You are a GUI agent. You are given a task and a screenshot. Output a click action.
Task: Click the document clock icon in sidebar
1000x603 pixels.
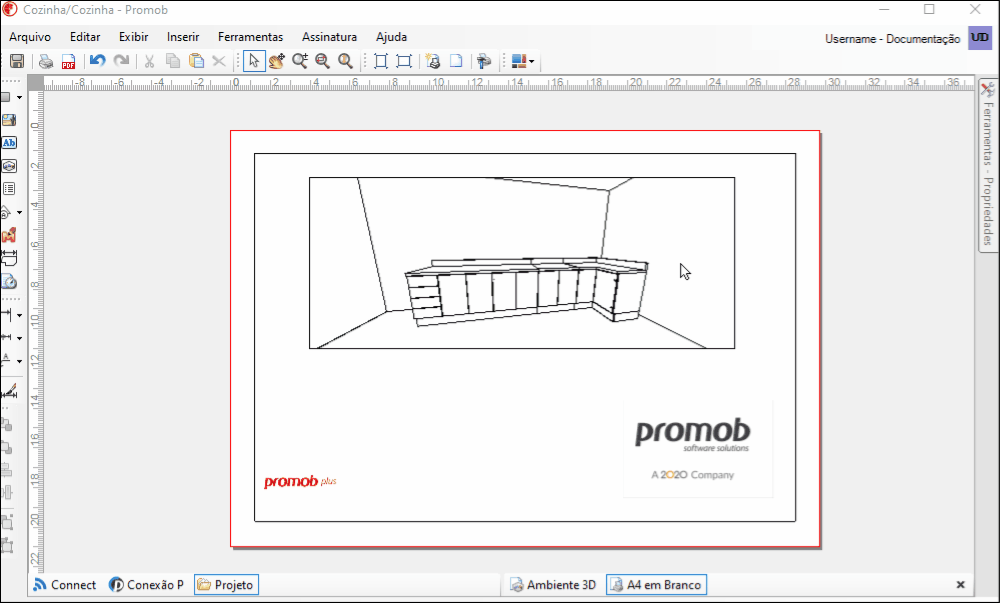click(9, 281)
